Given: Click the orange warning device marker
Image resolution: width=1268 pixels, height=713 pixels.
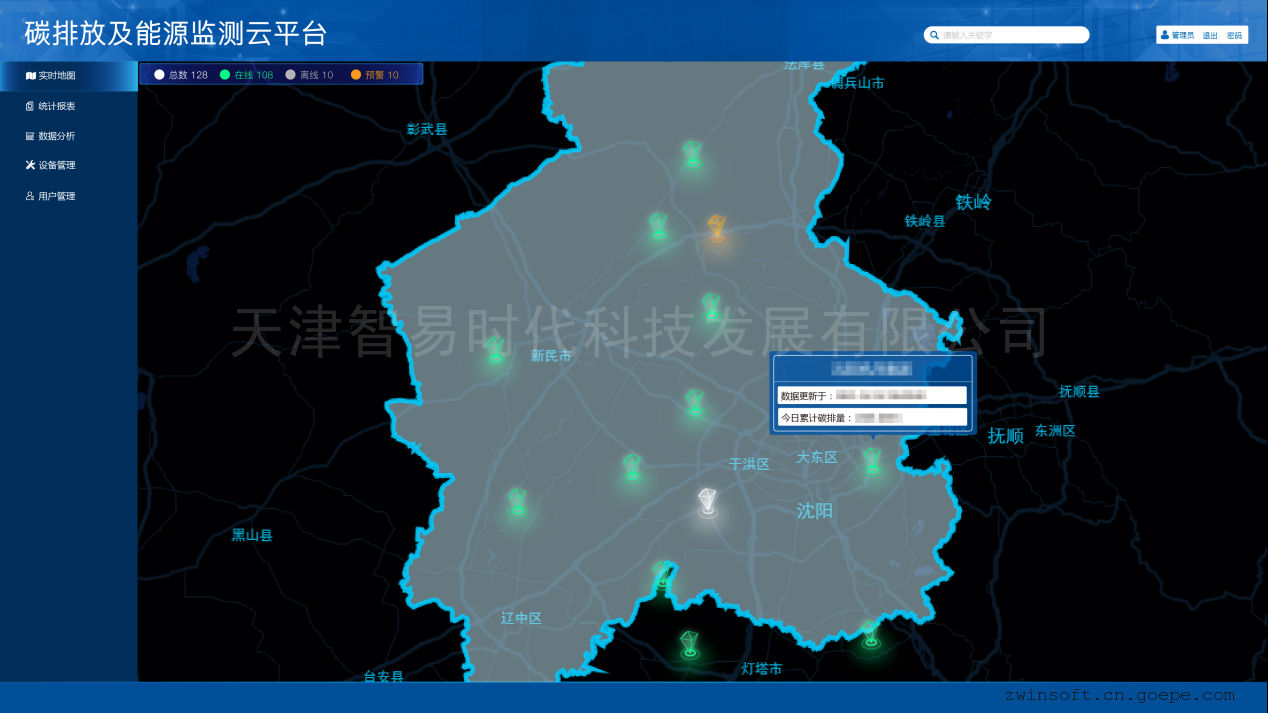Looking at the screenshot, I should [716, 229].
